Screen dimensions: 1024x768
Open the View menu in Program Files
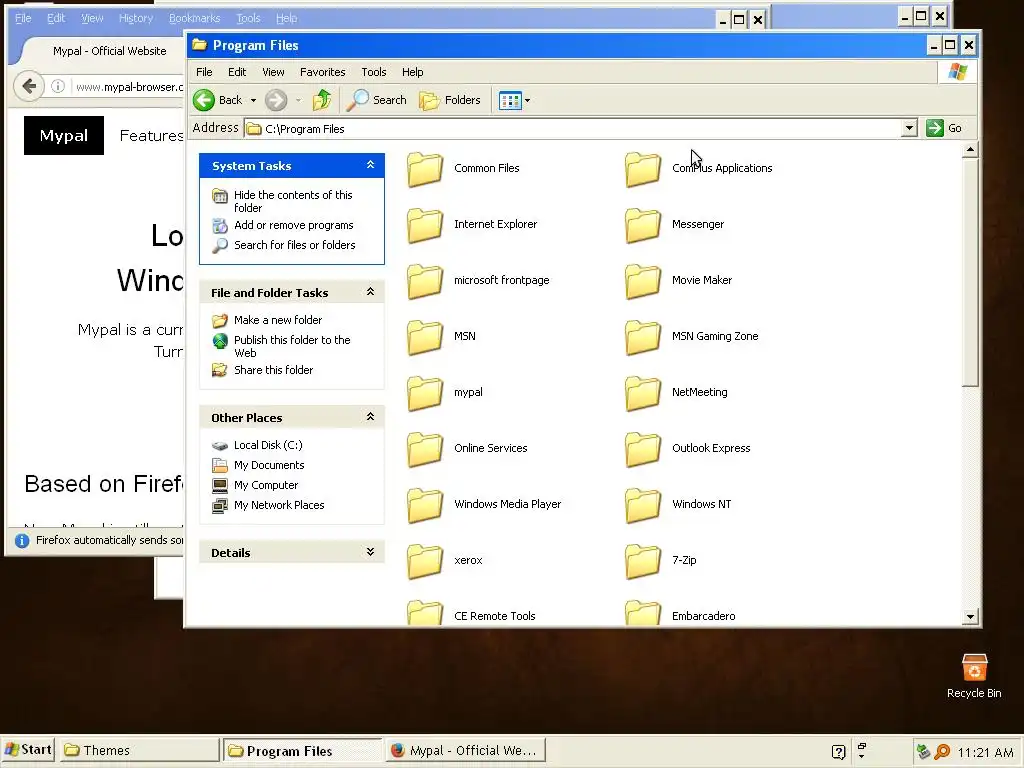point(273,72)
